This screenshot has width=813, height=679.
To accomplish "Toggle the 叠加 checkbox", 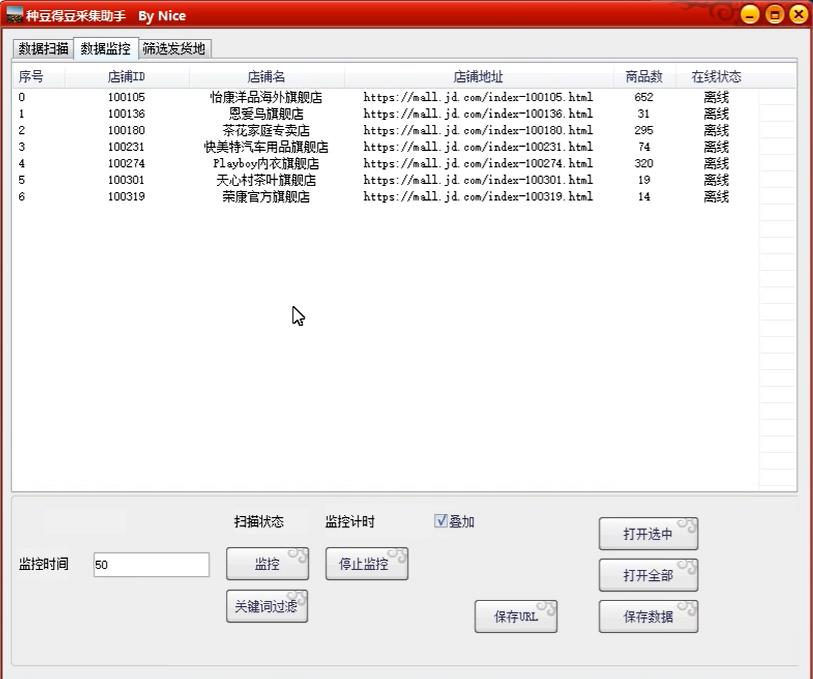I will pos(441,521).
